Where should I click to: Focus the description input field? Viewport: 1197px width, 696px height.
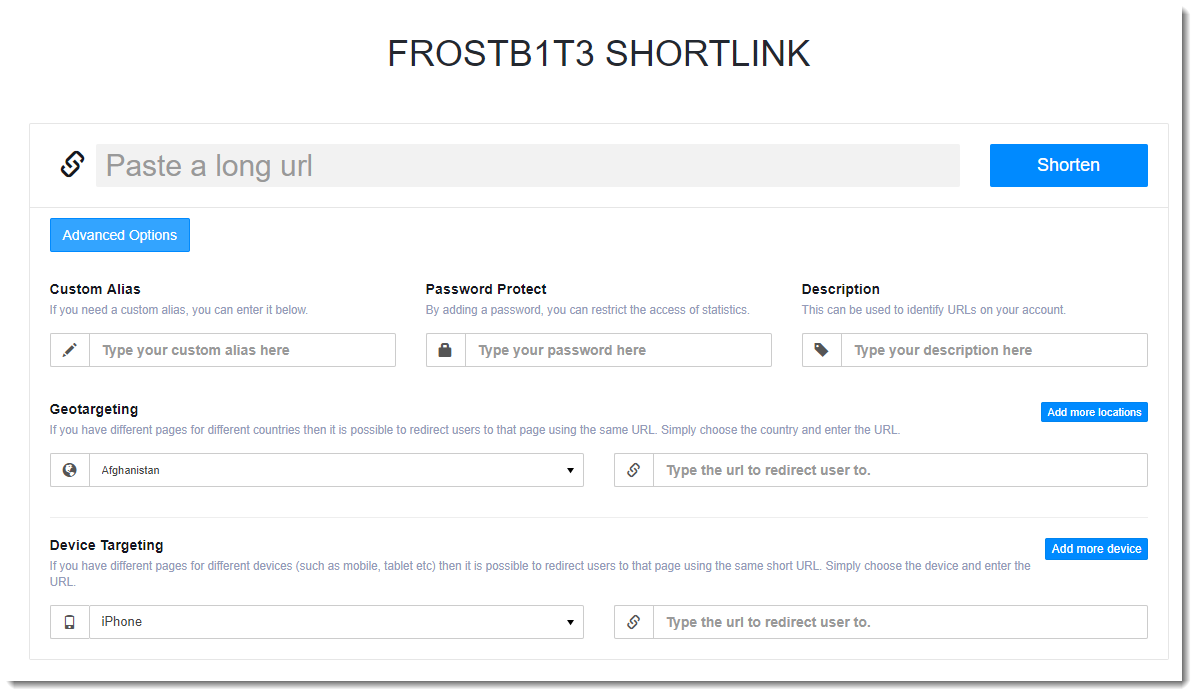(x=994, y=350)
